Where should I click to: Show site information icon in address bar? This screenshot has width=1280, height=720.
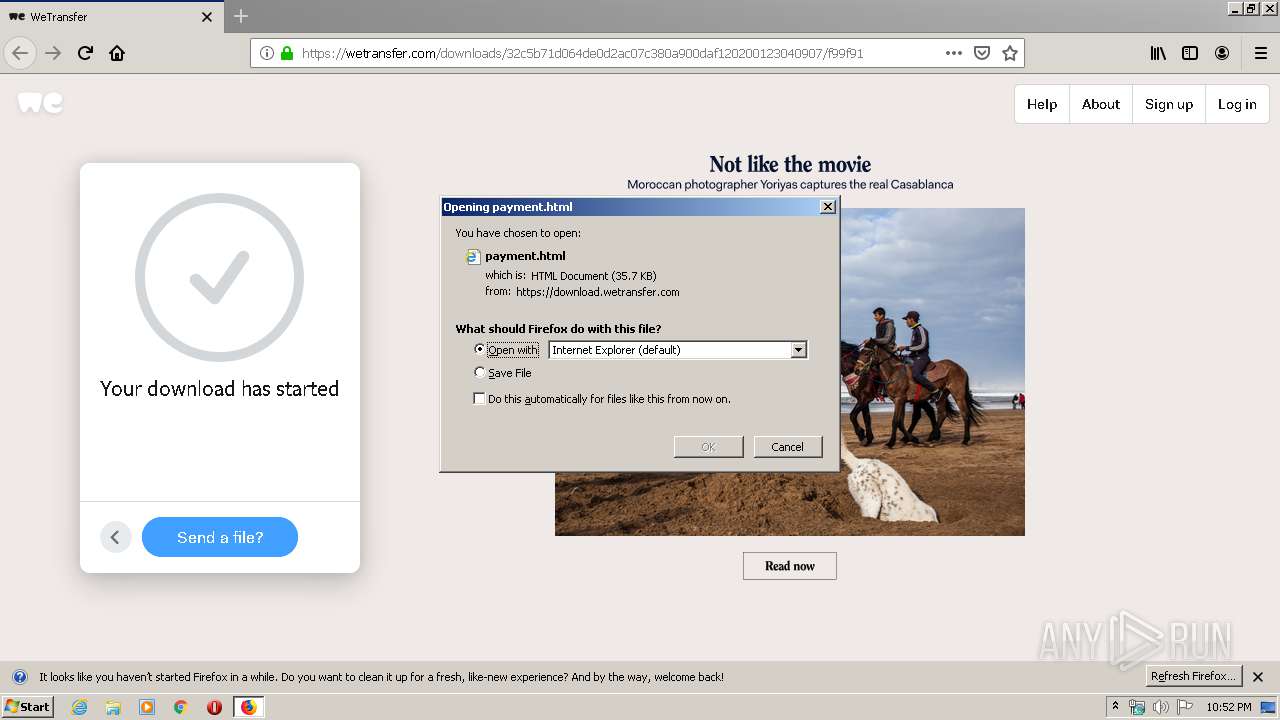[x=267, y=53]
